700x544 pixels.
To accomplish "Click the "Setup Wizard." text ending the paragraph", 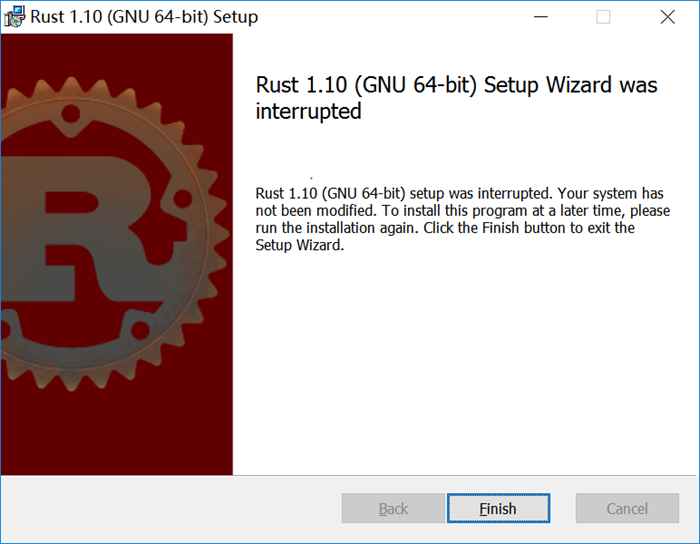I will coord(299,246).
